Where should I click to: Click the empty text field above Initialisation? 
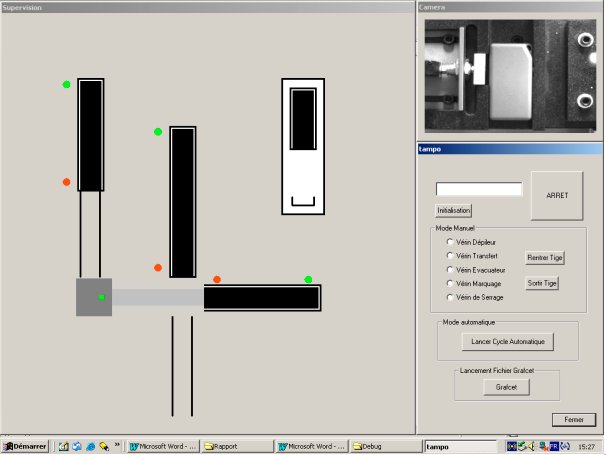(x=479, y=189)
